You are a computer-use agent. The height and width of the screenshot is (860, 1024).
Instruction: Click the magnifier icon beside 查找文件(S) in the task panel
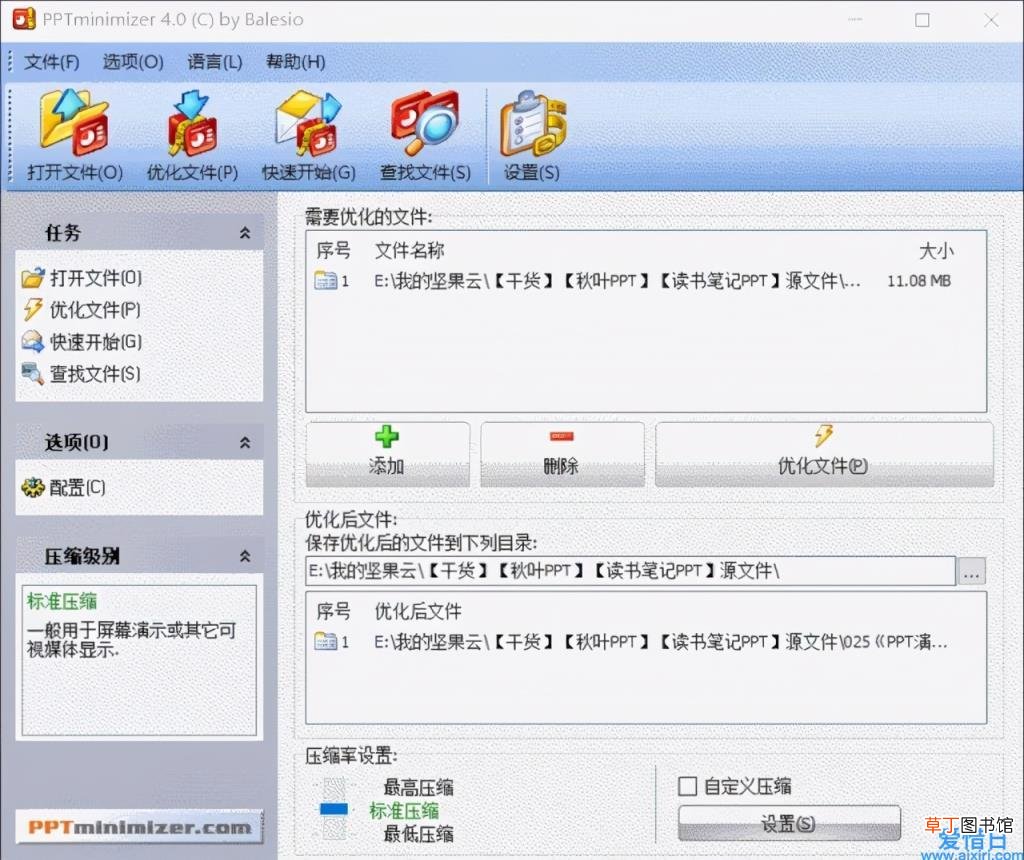click(x=33, y=374)
